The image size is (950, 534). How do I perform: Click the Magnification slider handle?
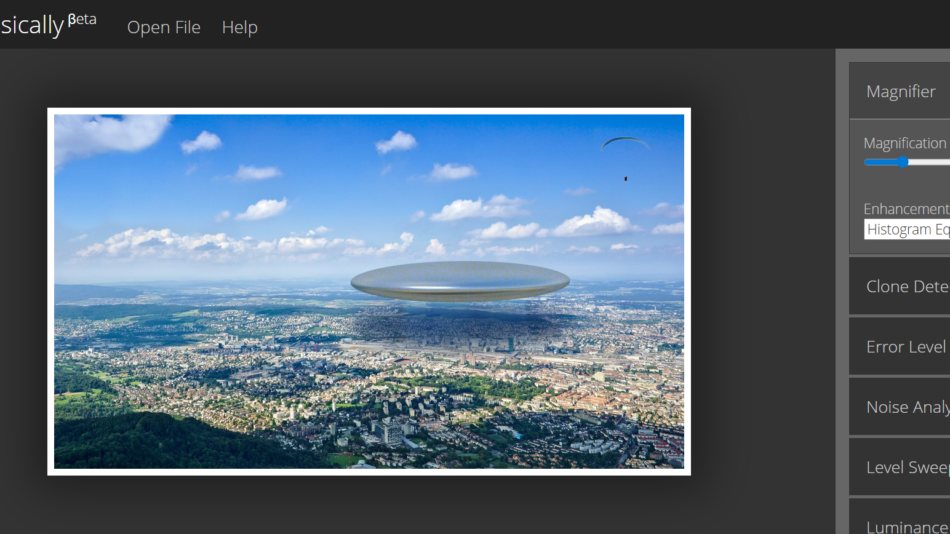click(x=902, y=162)
